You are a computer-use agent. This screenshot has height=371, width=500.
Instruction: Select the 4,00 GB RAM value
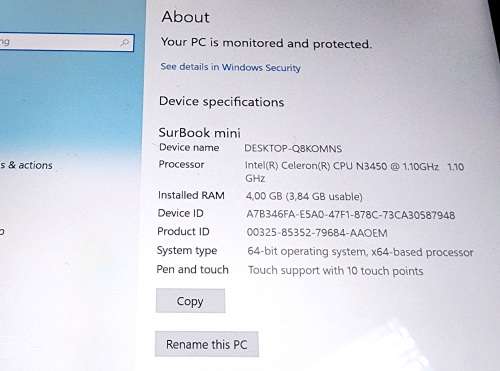(x=304, y=196)
